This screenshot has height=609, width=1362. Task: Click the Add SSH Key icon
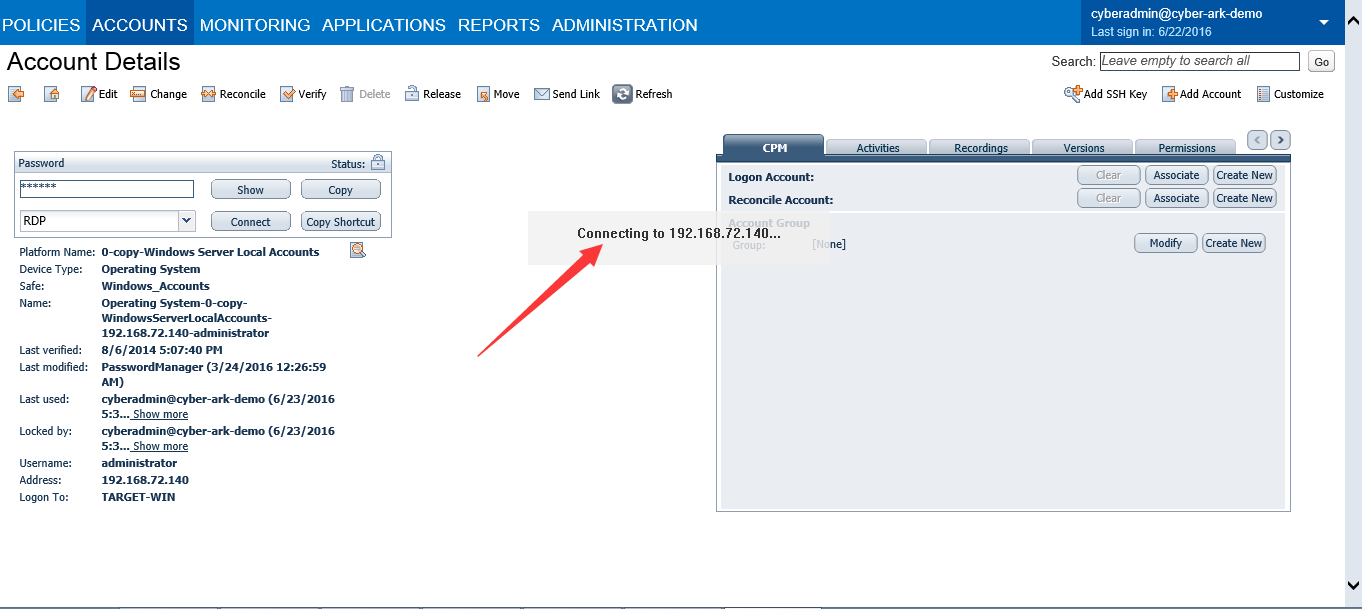click(1070, 93)
